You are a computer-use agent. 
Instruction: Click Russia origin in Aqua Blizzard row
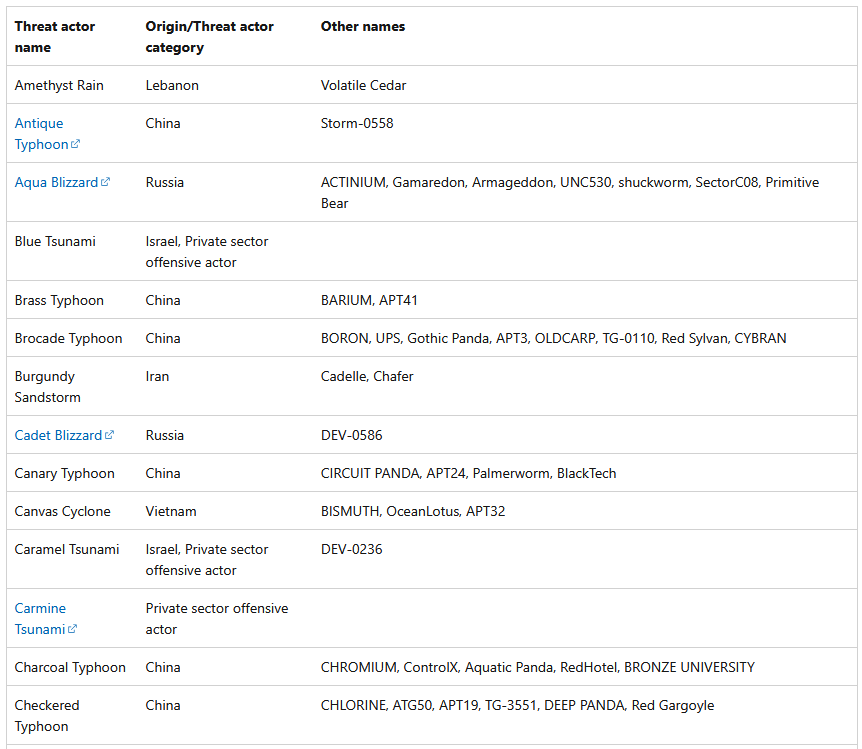click(x=165, y=182)
